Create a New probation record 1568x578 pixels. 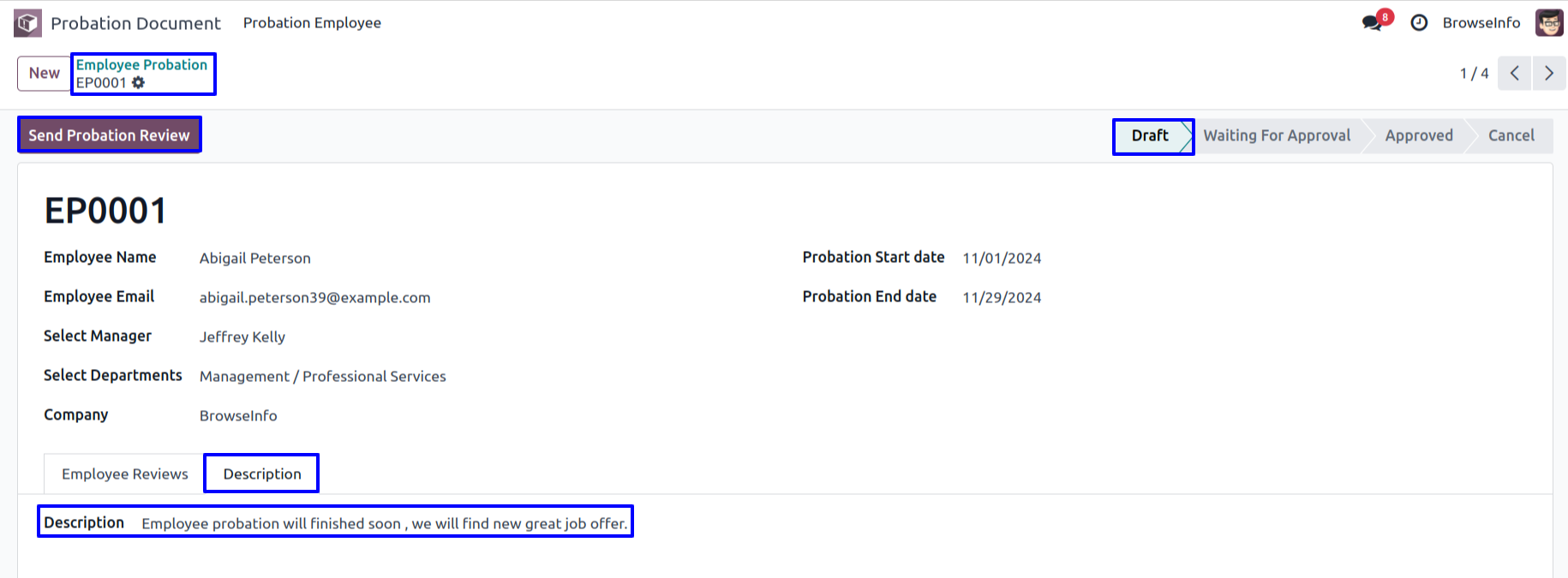pyautogui.click(x=44, y=74)
